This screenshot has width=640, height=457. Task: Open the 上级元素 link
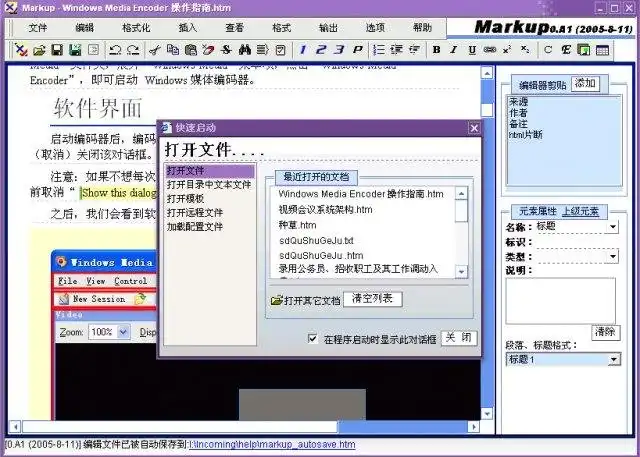tap(580, 211)
